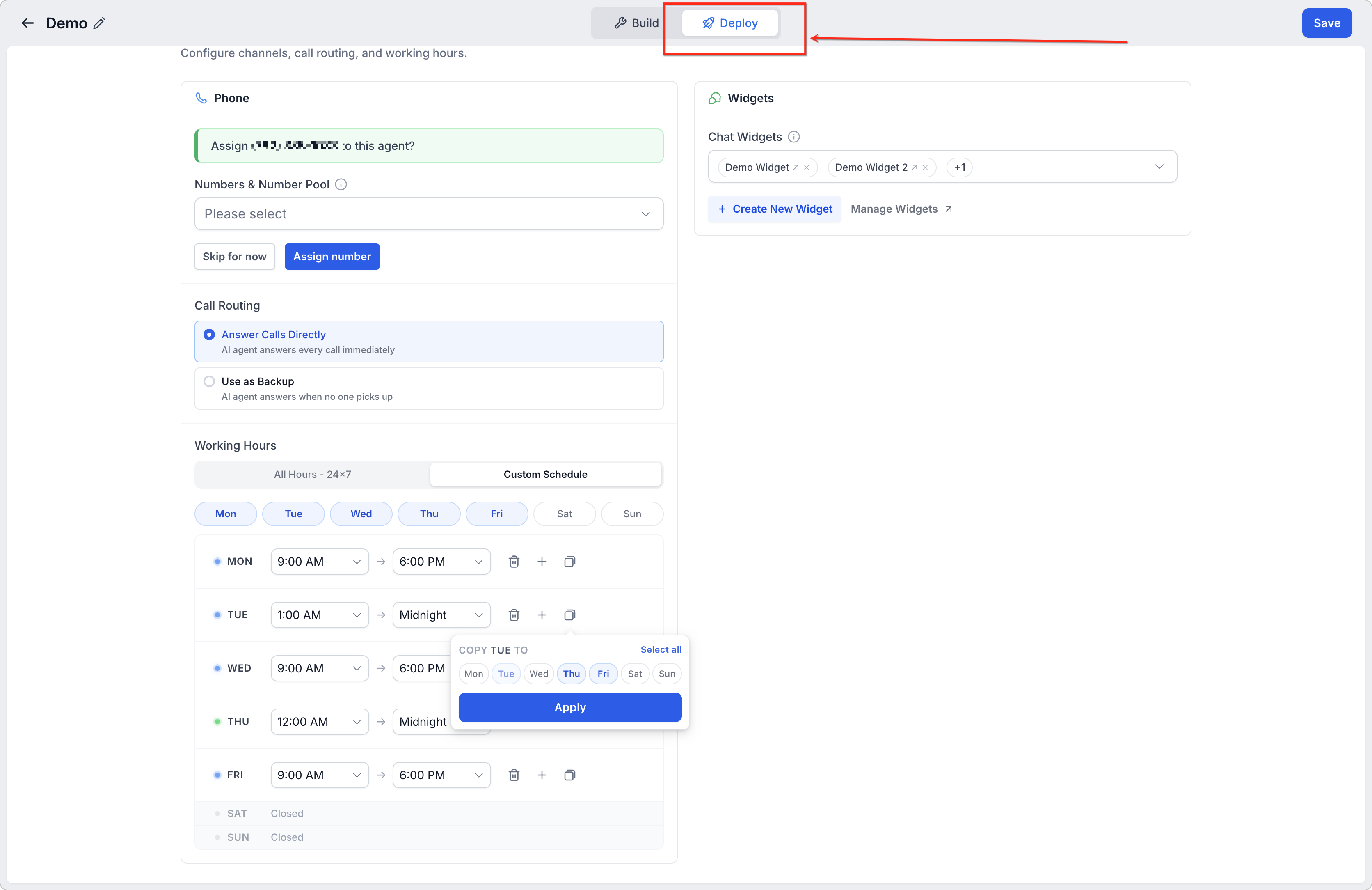Open Monday start time 9:00 AM dropdown
The width and height of the screenshot is (1372, 890).
pyautogui.click(x=320, y=561)
